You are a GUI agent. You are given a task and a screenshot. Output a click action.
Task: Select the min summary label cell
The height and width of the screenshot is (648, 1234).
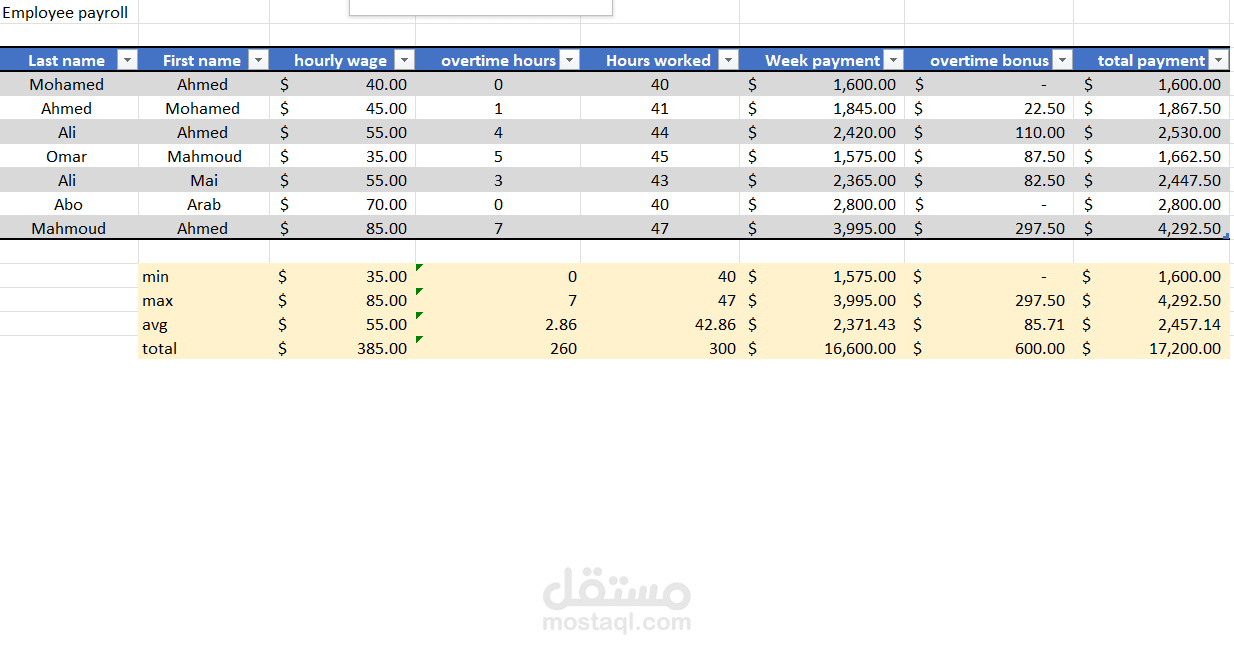click(155, 276)
